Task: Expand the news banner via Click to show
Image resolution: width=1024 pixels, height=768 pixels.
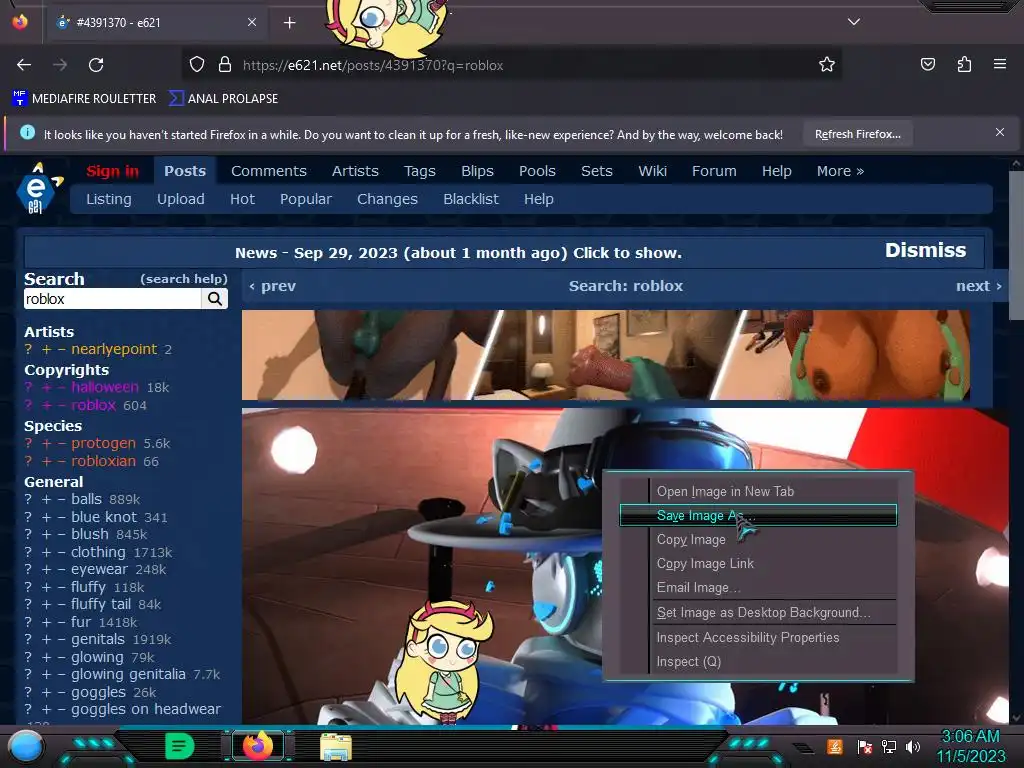Action: (x=627, y=253)
